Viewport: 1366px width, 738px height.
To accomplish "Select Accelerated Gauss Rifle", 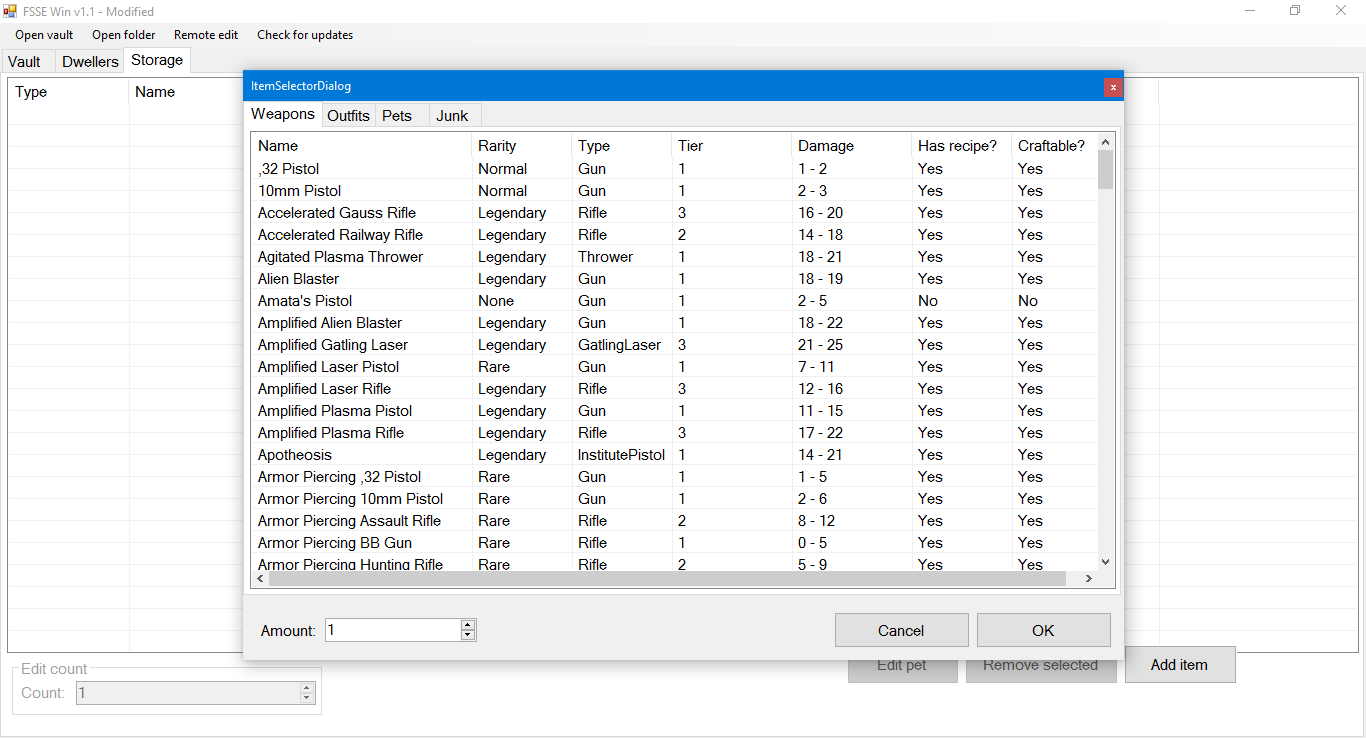I will tap(674, 213).
